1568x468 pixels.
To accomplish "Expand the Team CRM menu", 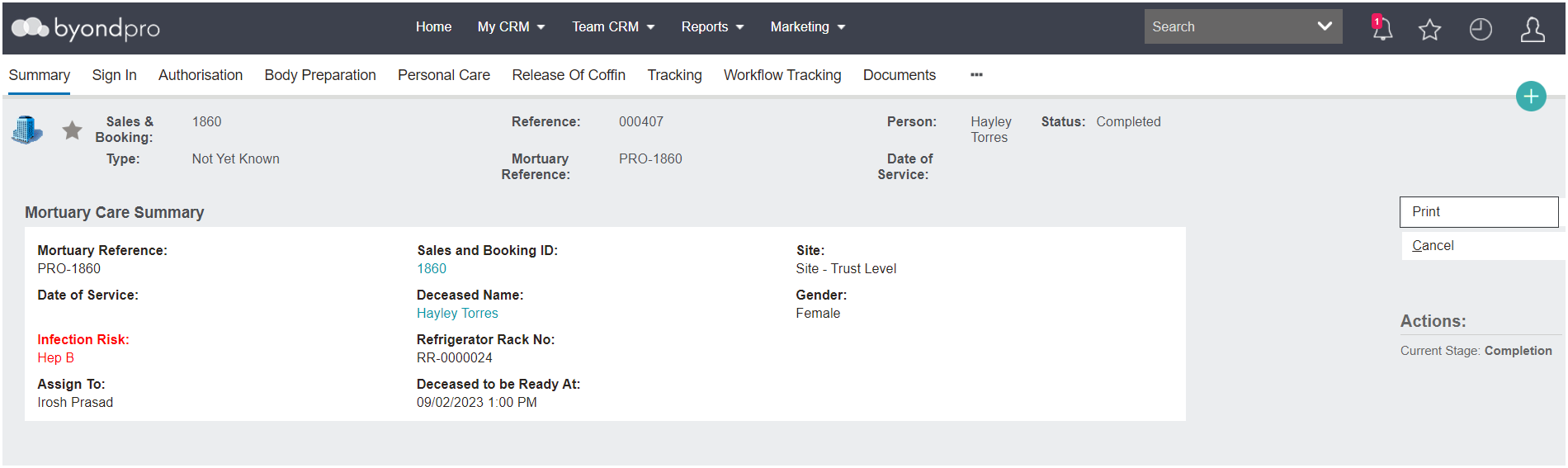I will click(613, 27).
